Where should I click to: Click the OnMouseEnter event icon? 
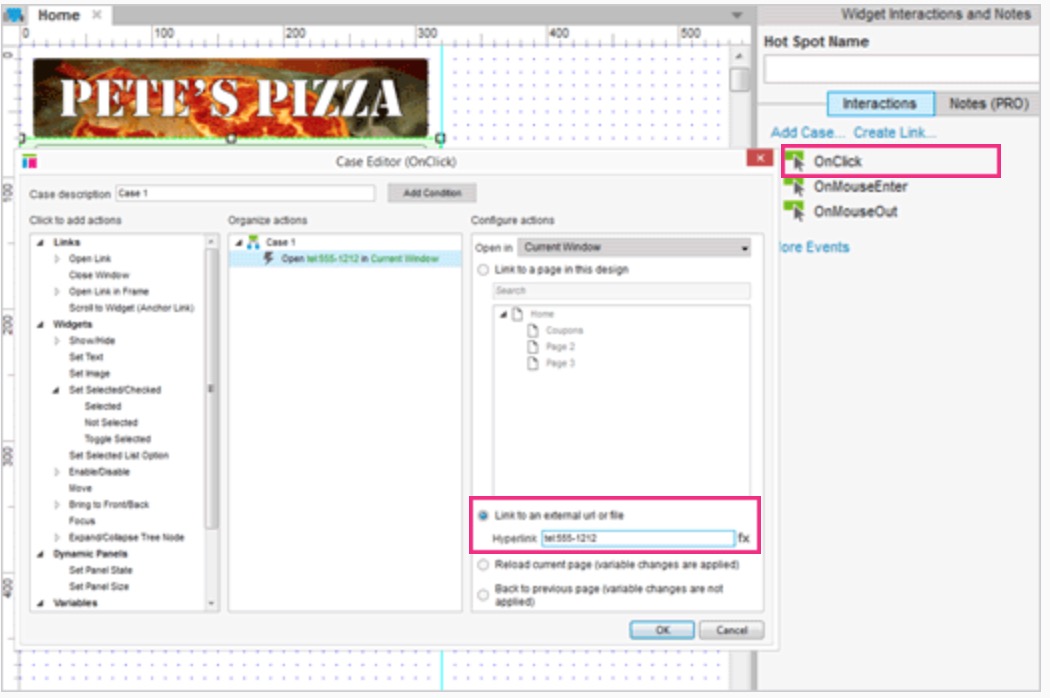pyautogui.click(x=794, y=186)
